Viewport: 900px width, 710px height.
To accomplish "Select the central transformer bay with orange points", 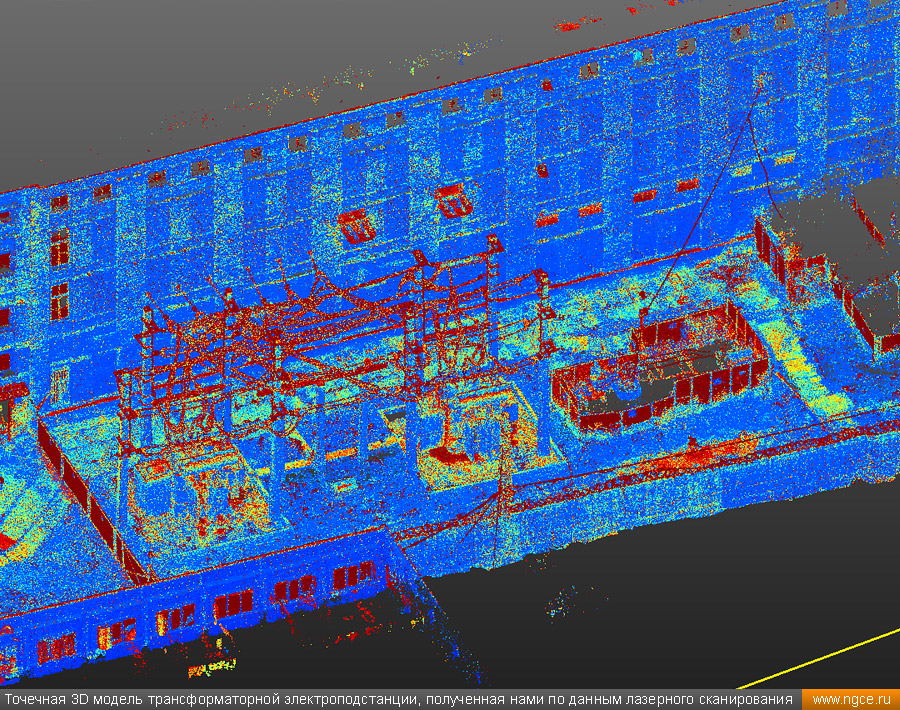I will [460, 440].
